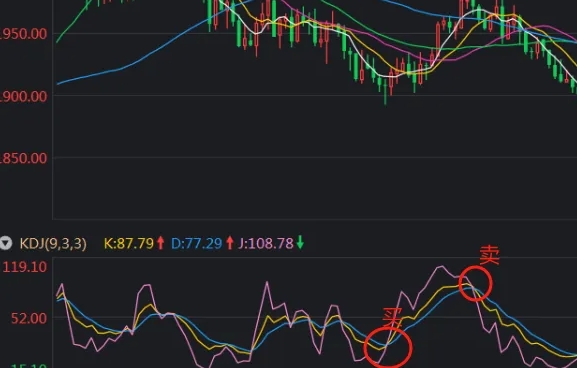577x368 pixels.
Task: Click the 1950.00 price axis label
Action: [x=24, y=34]
